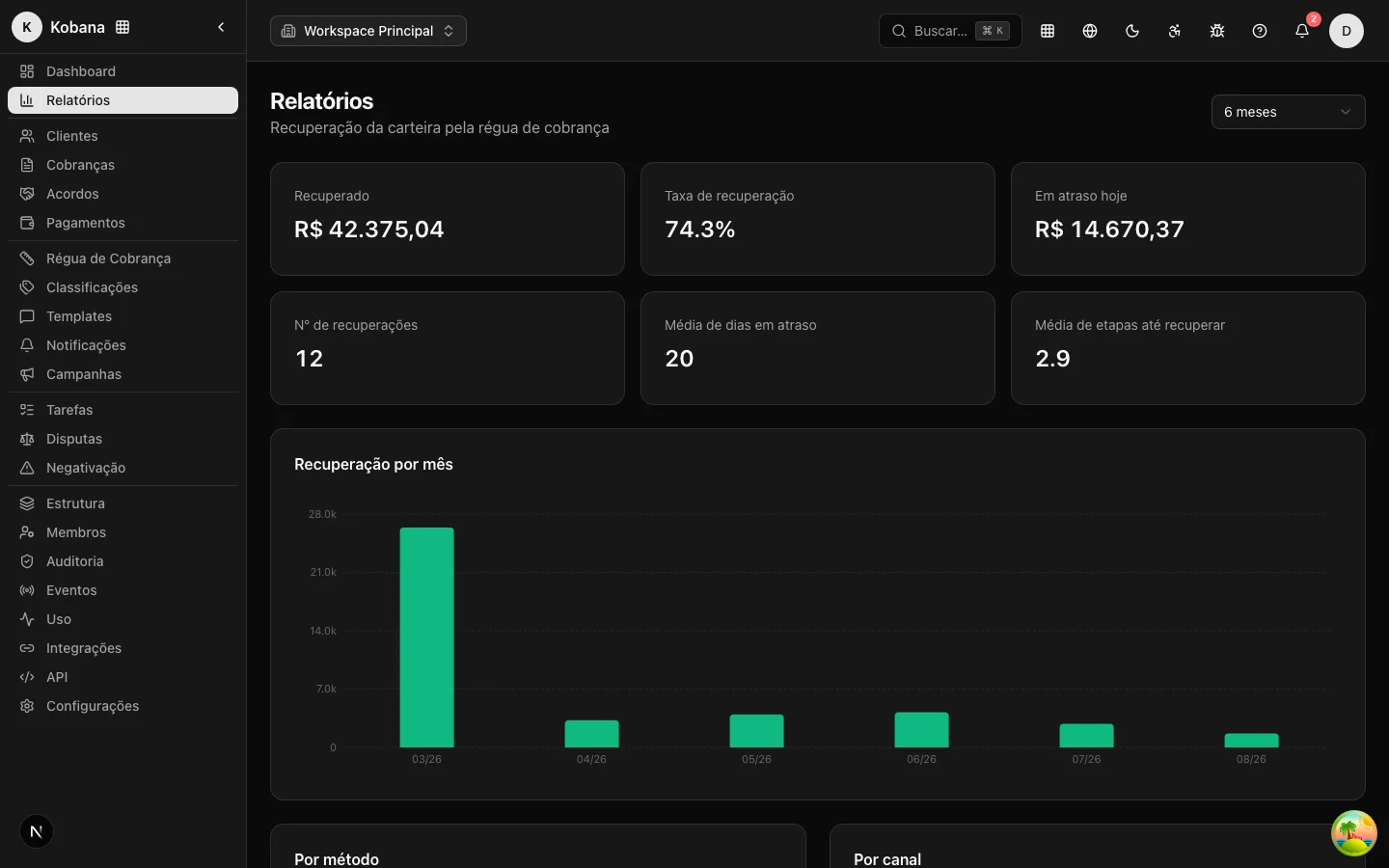Image resolution: width=1389 pixels, height=868 pixels.
Task: Click the globe language icon
Action: coord(1090,31)
